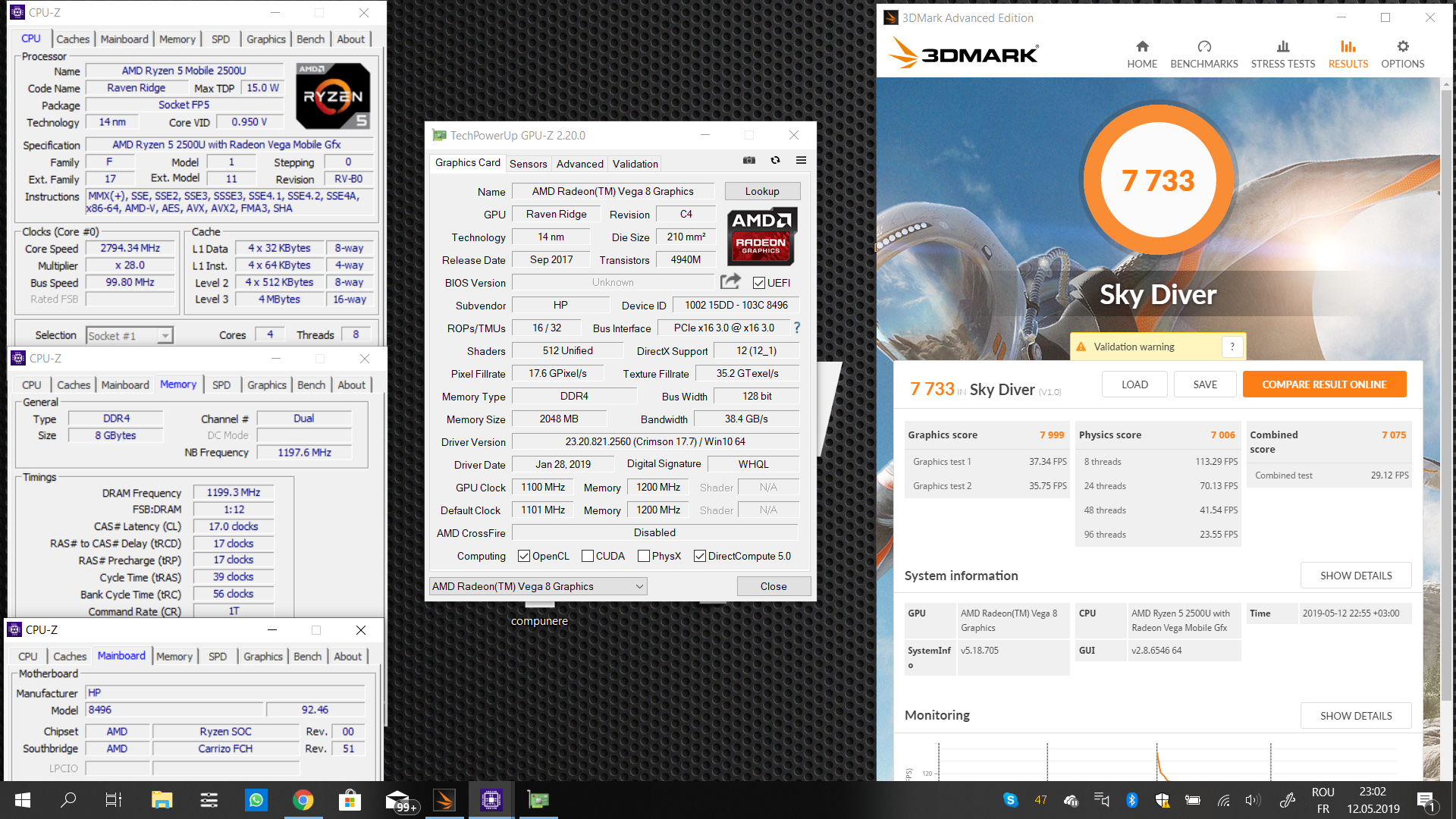
Task: Click the Close button in GPU-Z
Action: coord(773,586)
